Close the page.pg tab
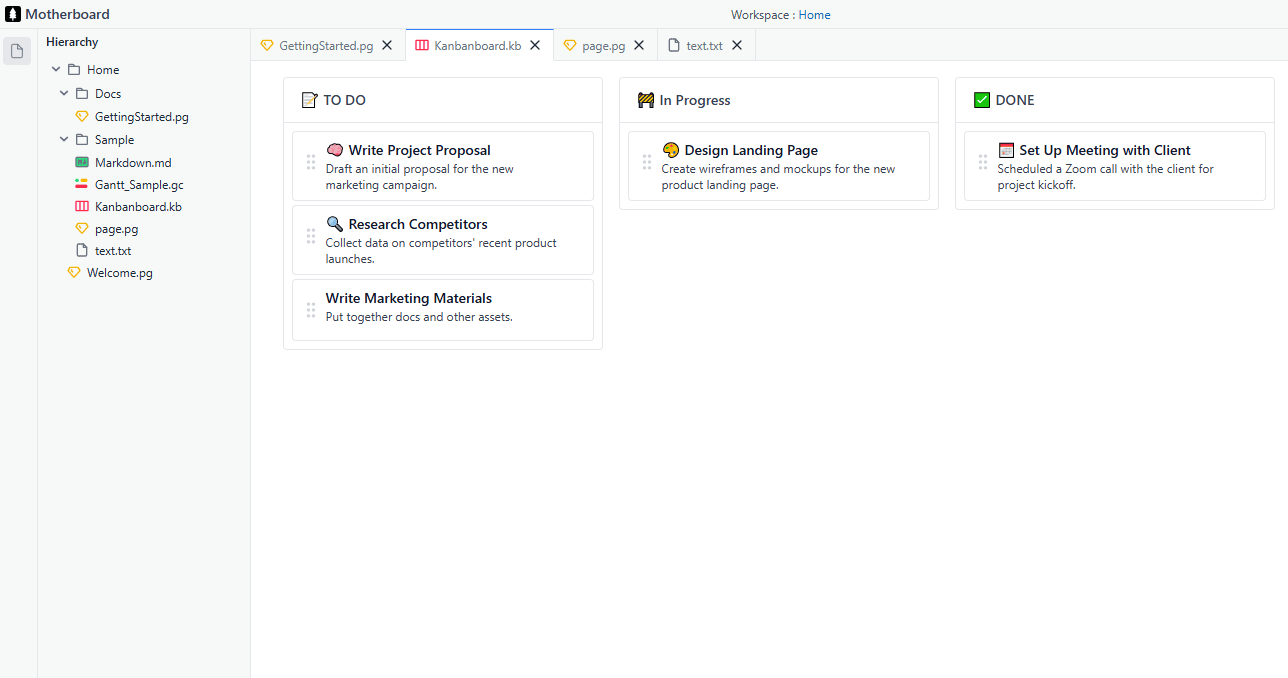Screen dimensions: 1288x678 point(639,45)
